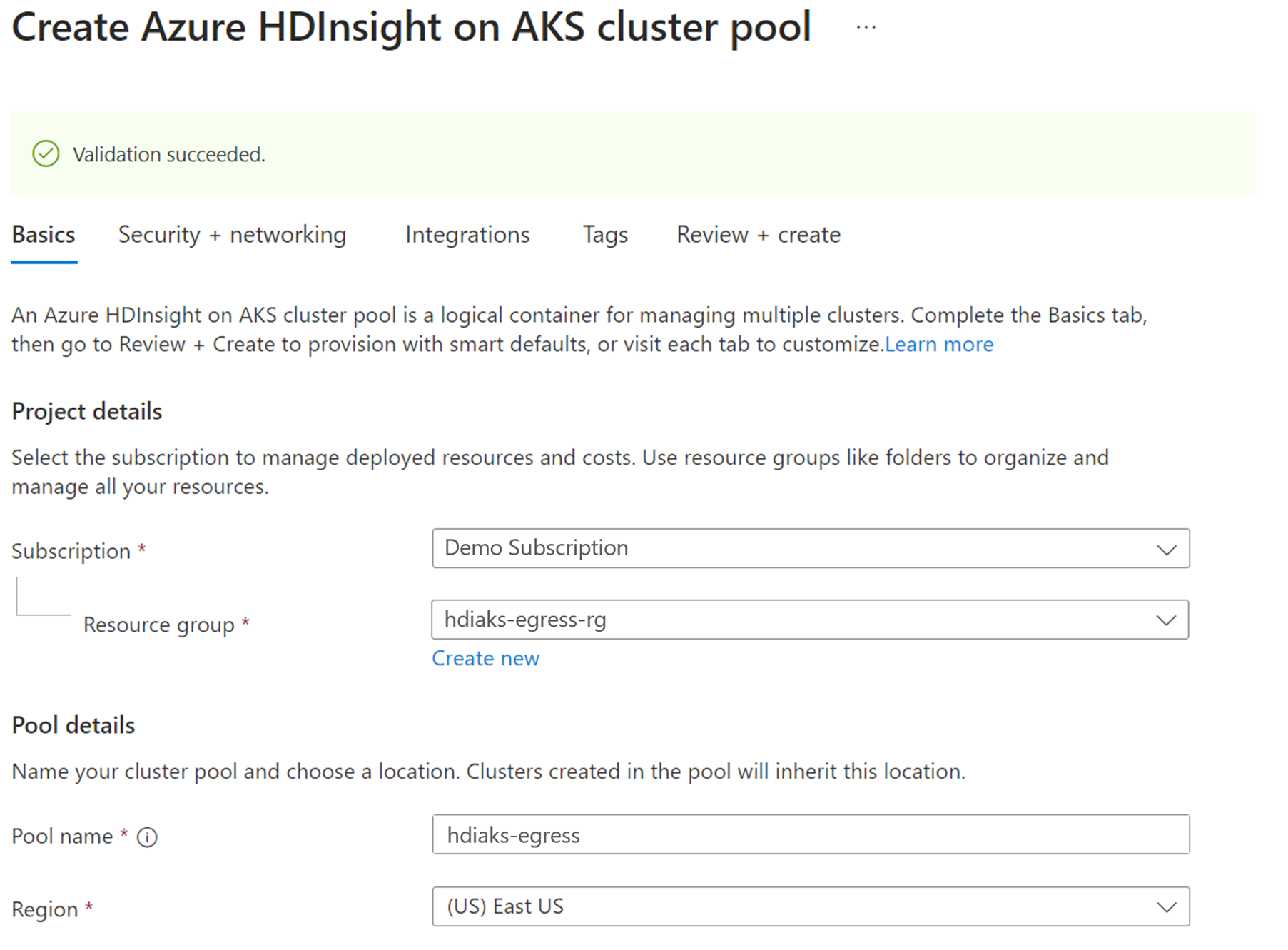Open the Demo Subscription combo box
The image size is (1288, 950).
811,548
